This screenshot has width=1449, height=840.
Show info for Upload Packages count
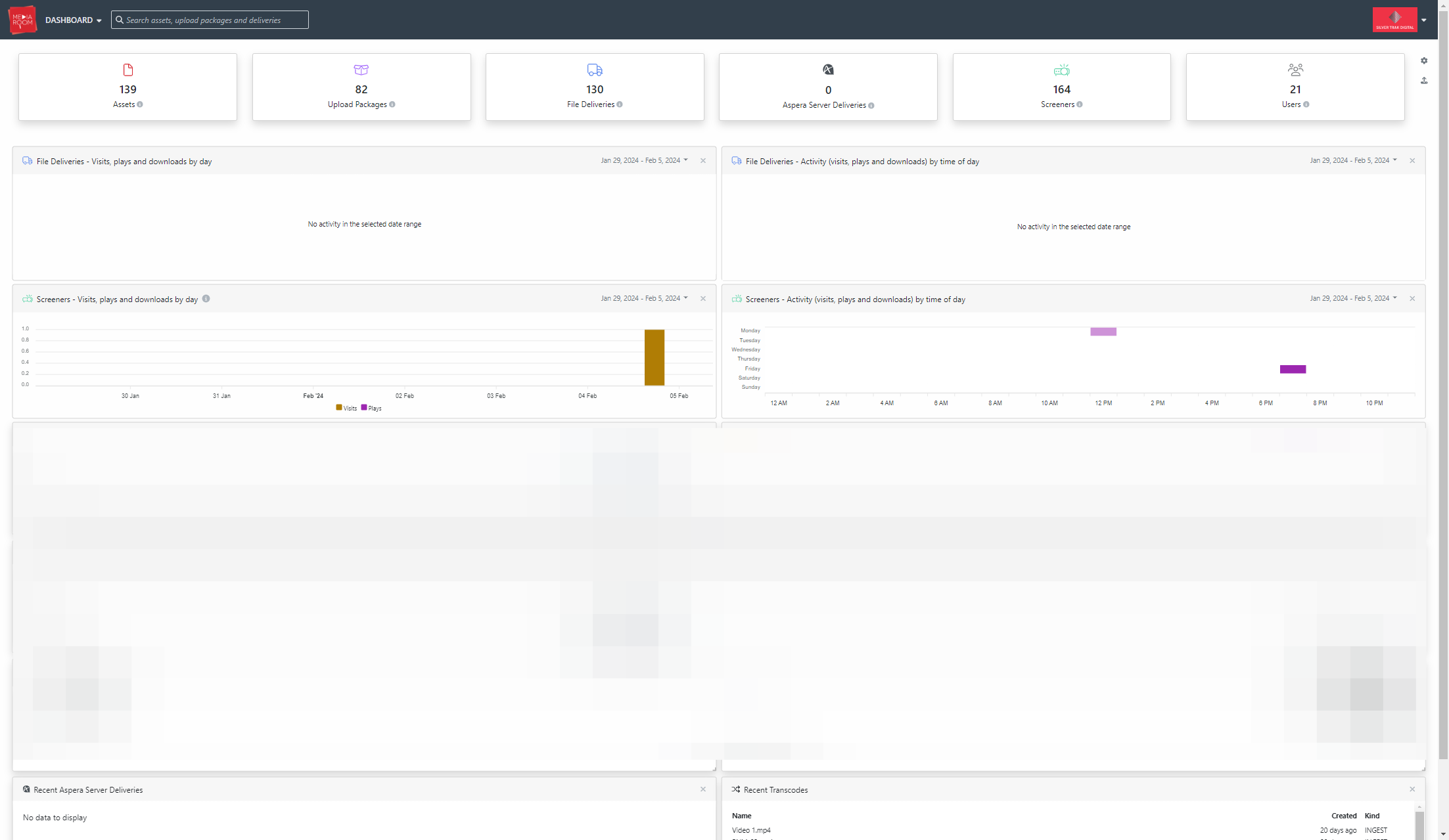tap(392, 104)
